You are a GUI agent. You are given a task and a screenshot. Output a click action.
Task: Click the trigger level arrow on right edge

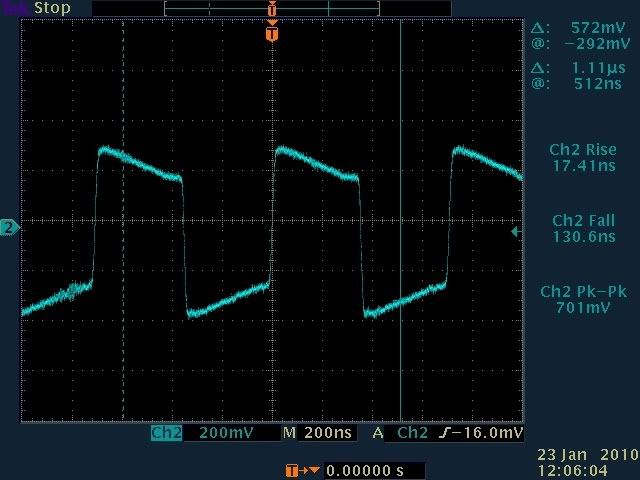[x=516, y=232]
